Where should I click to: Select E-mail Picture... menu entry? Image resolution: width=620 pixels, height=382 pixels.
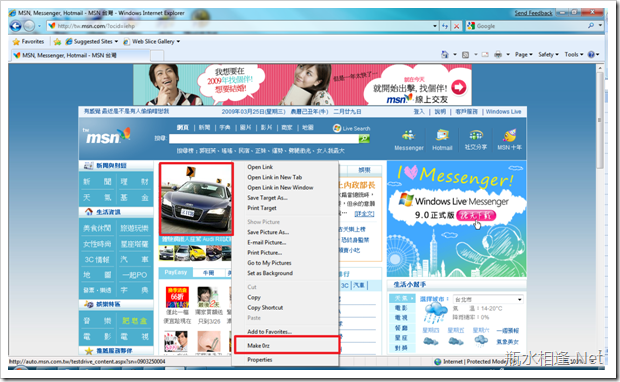pos(267,242)
